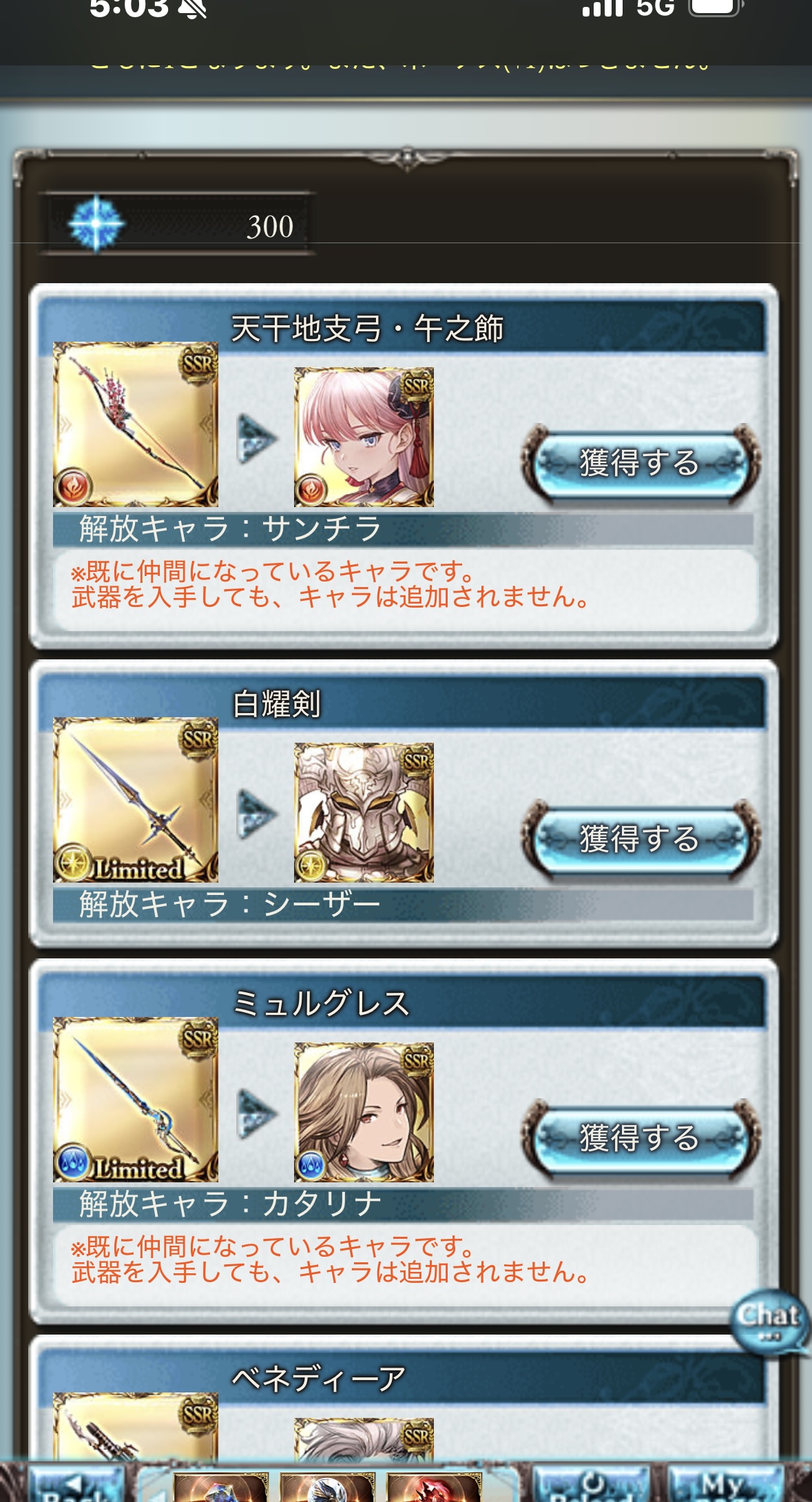This screenshot has height=1502, width=812.
Task: Tap the blue crystal spark-point icon
Action: click(x=96, y=224)
